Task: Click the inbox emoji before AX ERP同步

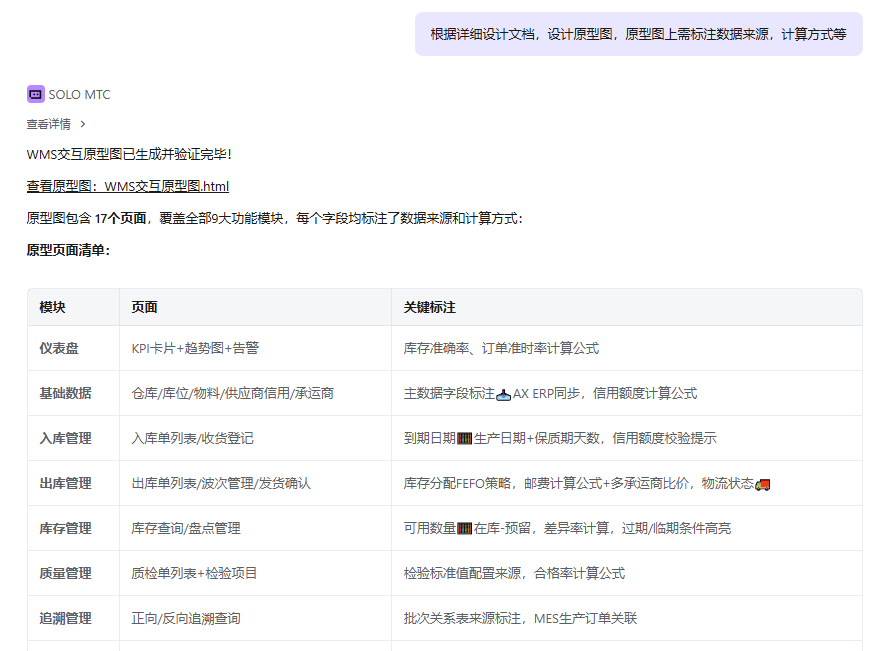Action: (504, 394)
